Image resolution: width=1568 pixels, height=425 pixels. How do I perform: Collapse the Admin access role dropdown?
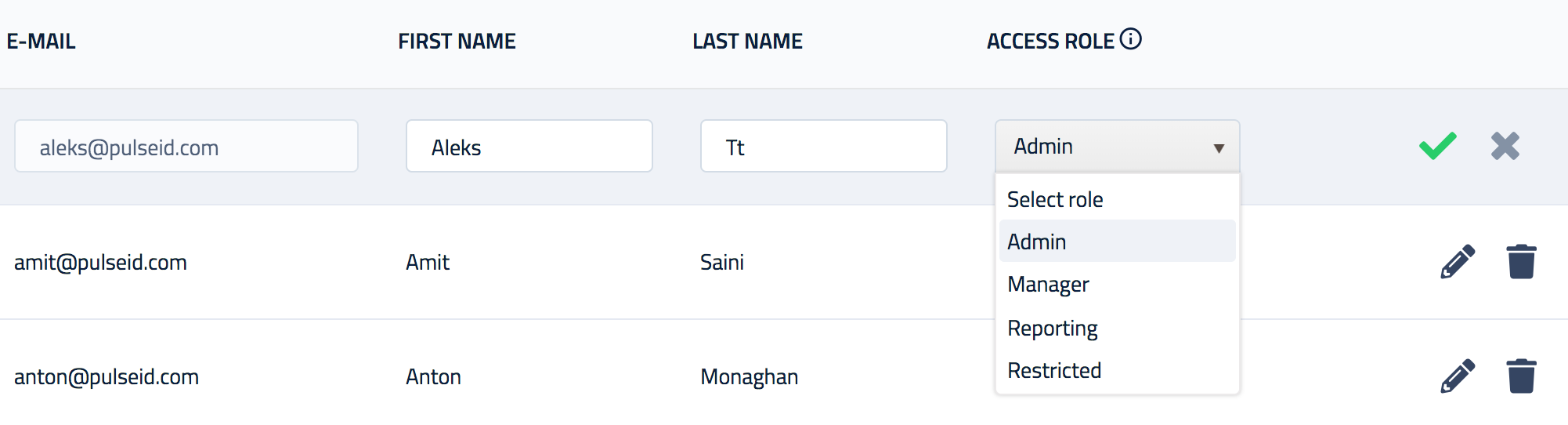click(1118, 146)
